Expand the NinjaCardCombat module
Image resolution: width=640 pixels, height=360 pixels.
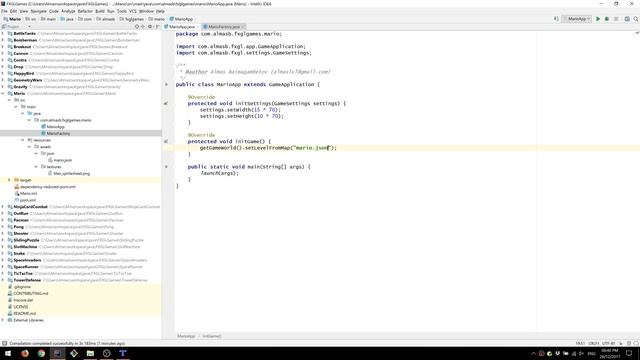[x=3, y=207]
